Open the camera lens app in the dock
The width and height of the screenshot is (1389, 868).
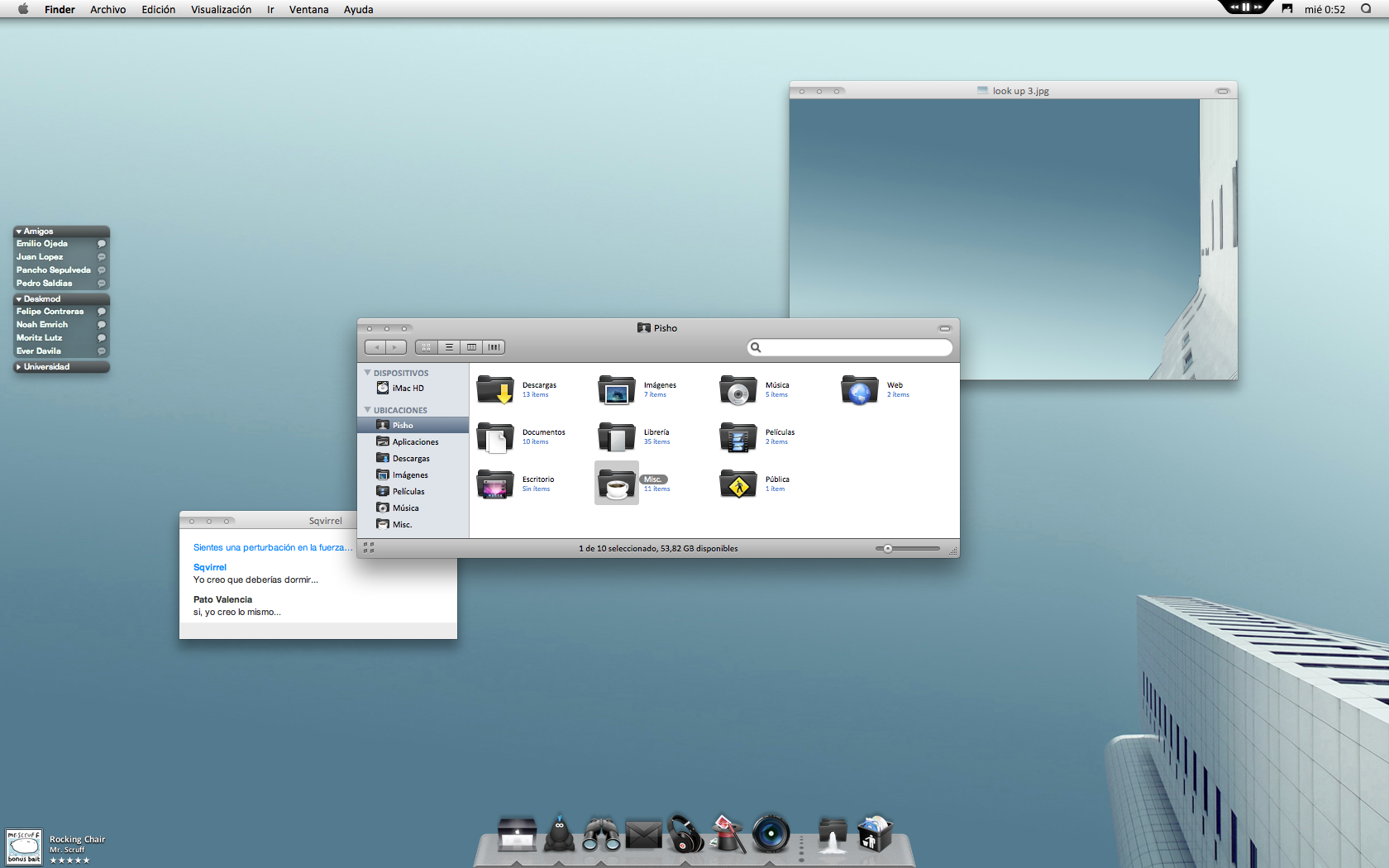click(x=771, y=833)
